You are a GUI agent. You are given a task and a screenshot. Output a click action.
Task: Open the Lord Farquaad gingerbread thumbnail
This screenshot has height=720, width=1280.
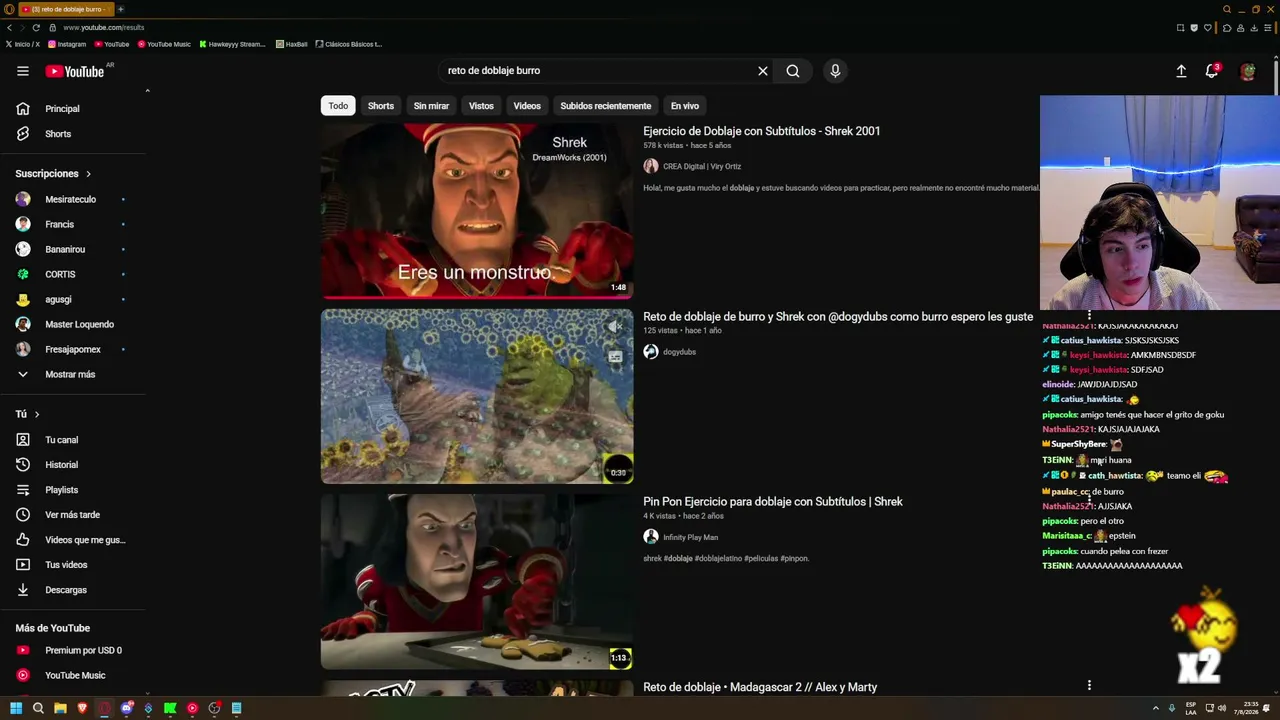click(x=477, y=581)
